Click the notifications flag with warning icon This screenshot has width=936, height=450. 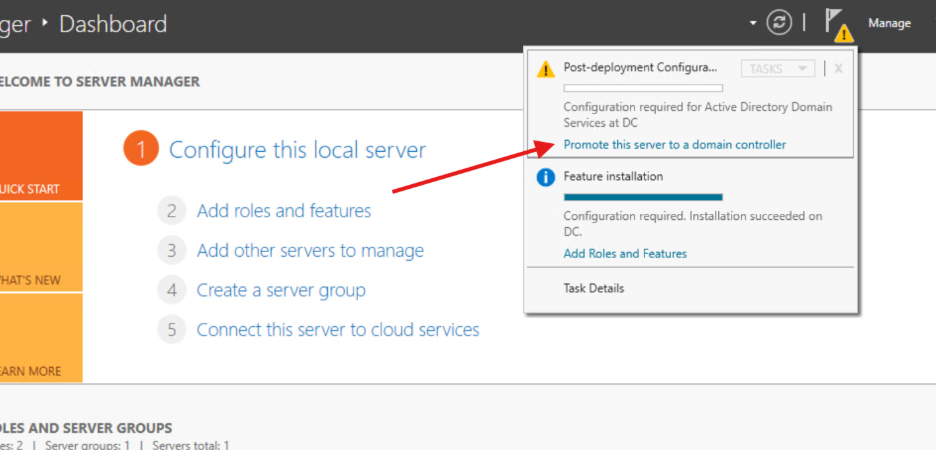coord(838,24)
